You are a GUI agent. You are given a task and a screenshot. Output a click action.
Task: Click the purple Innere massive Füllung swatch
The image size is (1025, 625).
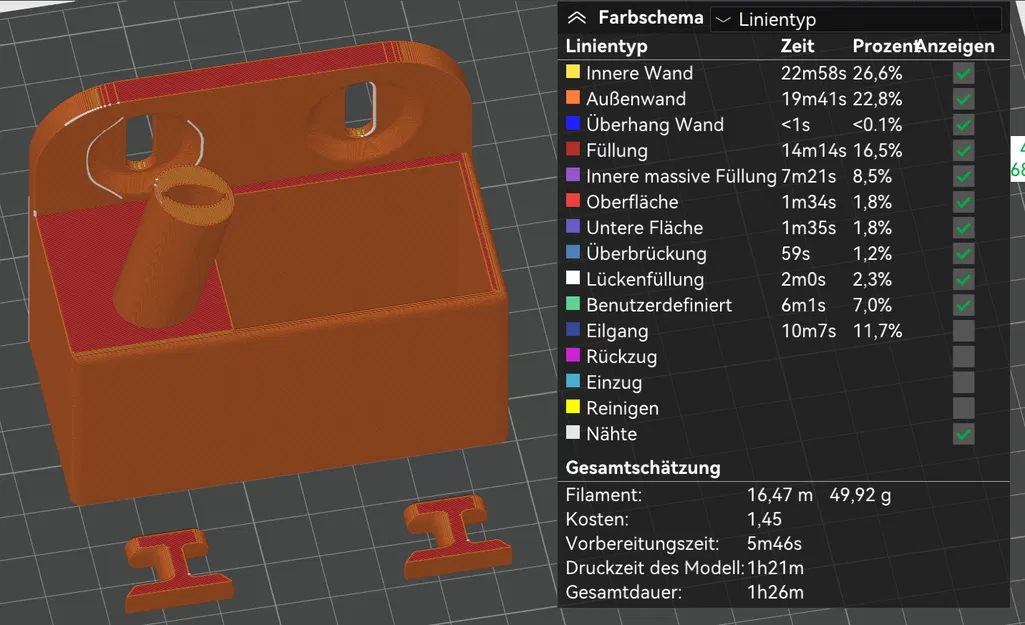tap(573, 175)
